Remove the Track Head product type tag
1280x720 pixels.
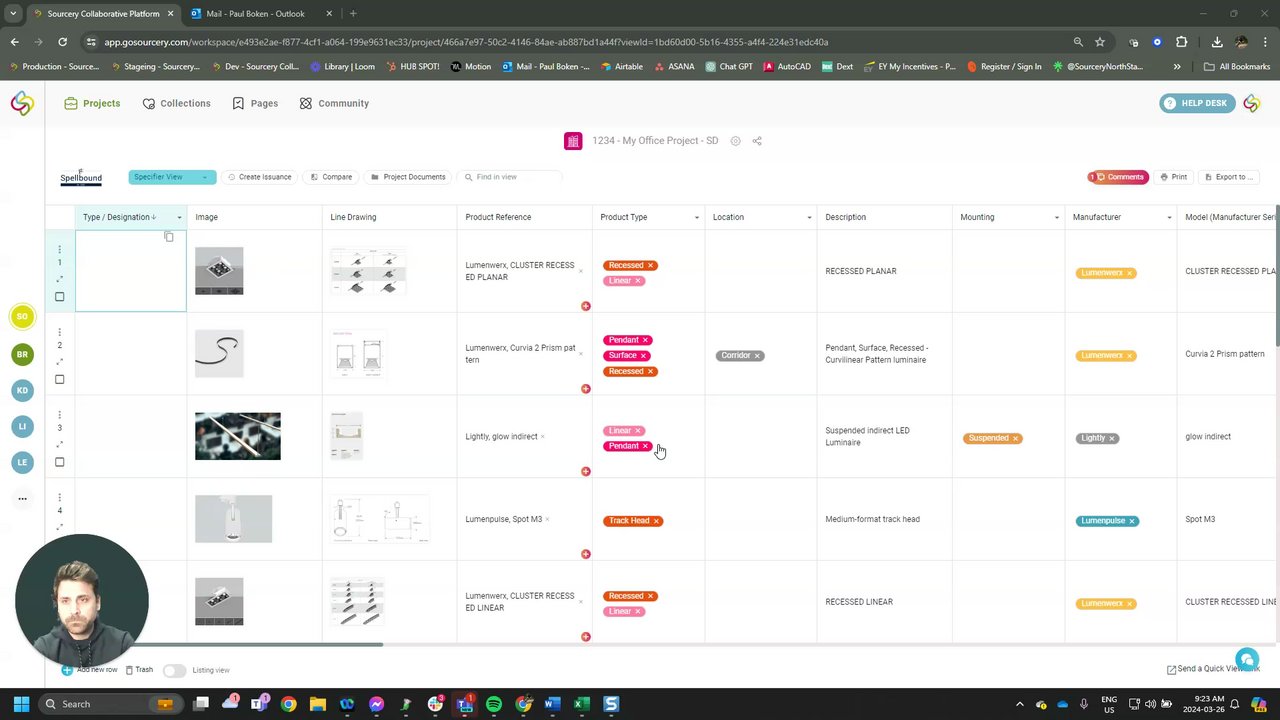coord(656,521)
